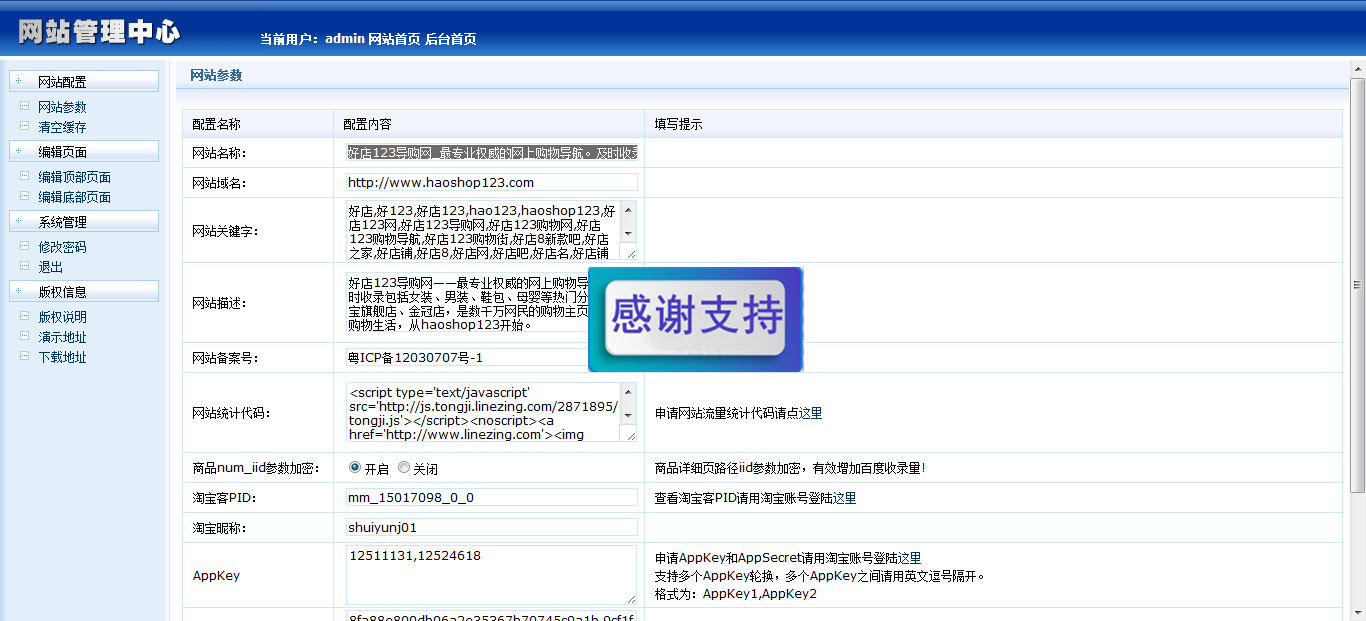Click the vertical page scrollbar thumb
The height and width of the screenshot is (621, 1366).
pos(1358,285)
